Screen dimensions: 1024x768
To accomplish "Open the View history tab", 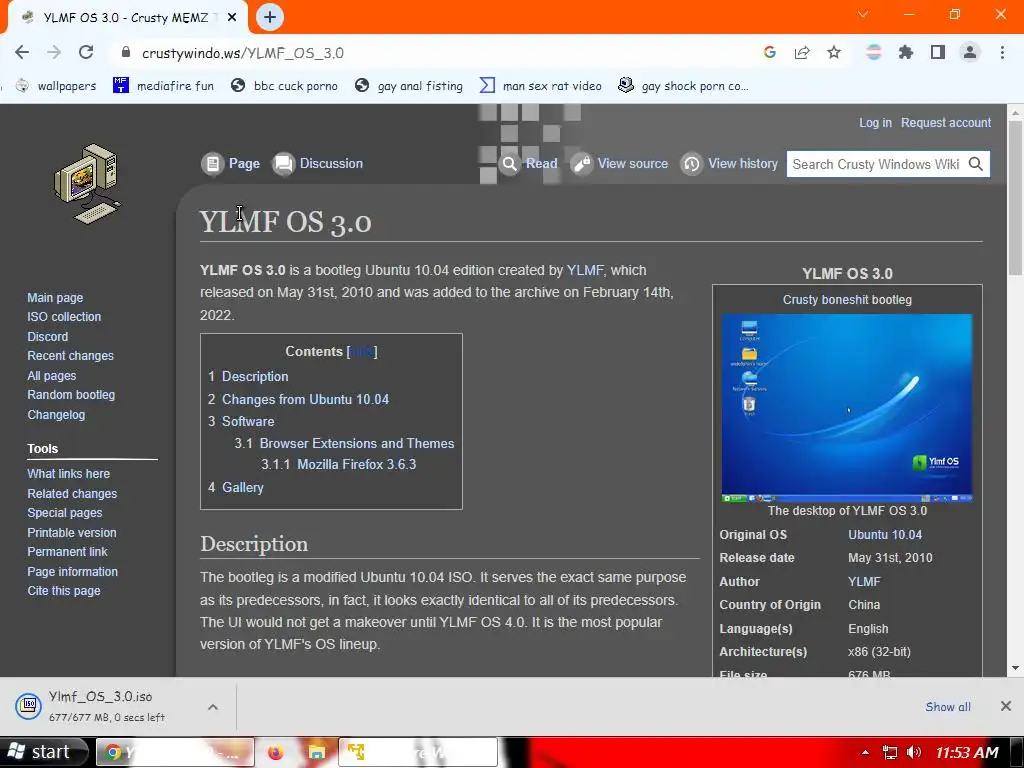I will pos(729,163).
